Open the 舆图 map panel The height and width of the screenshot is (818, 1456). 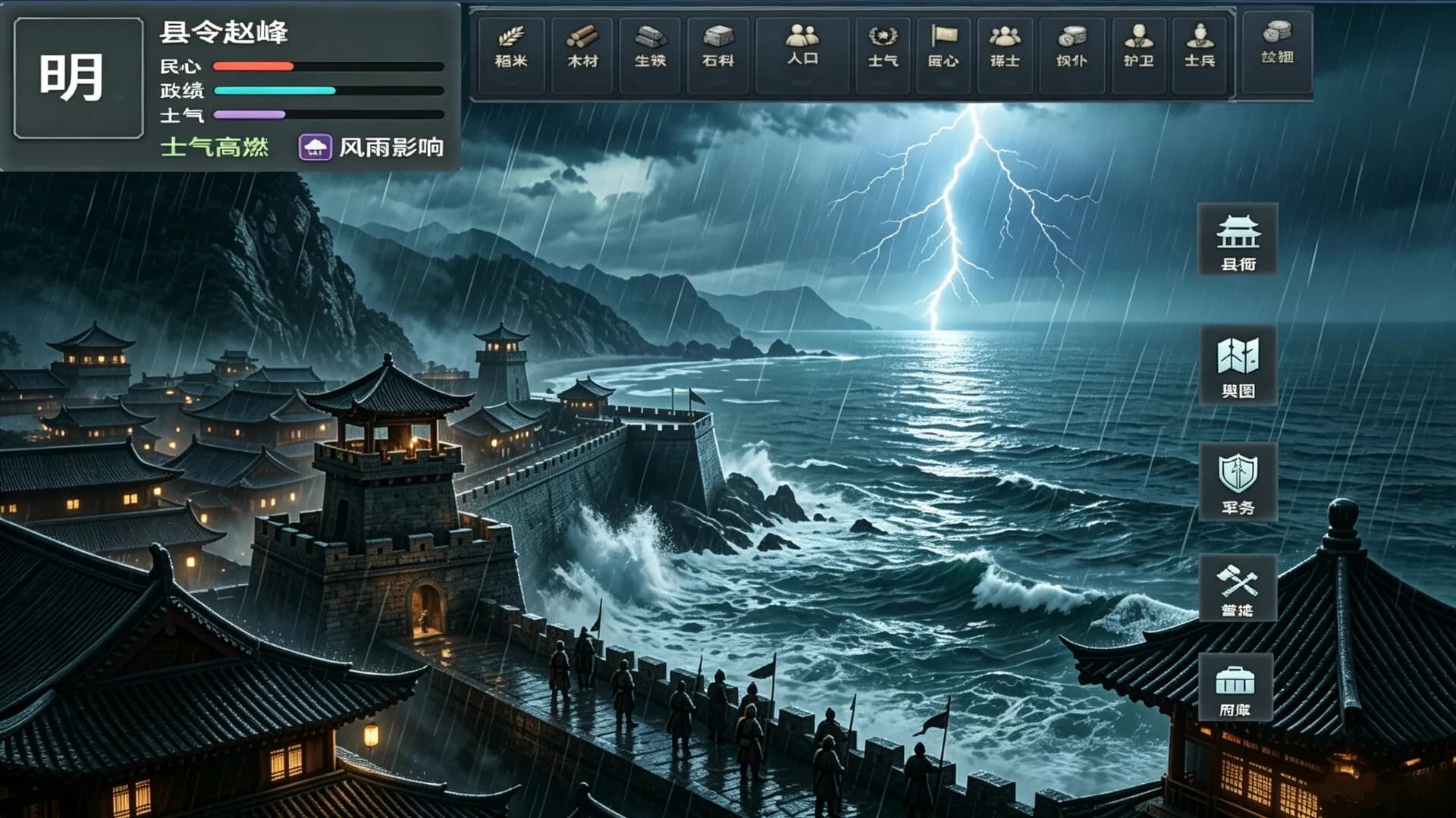click(x=1238, y=366)
